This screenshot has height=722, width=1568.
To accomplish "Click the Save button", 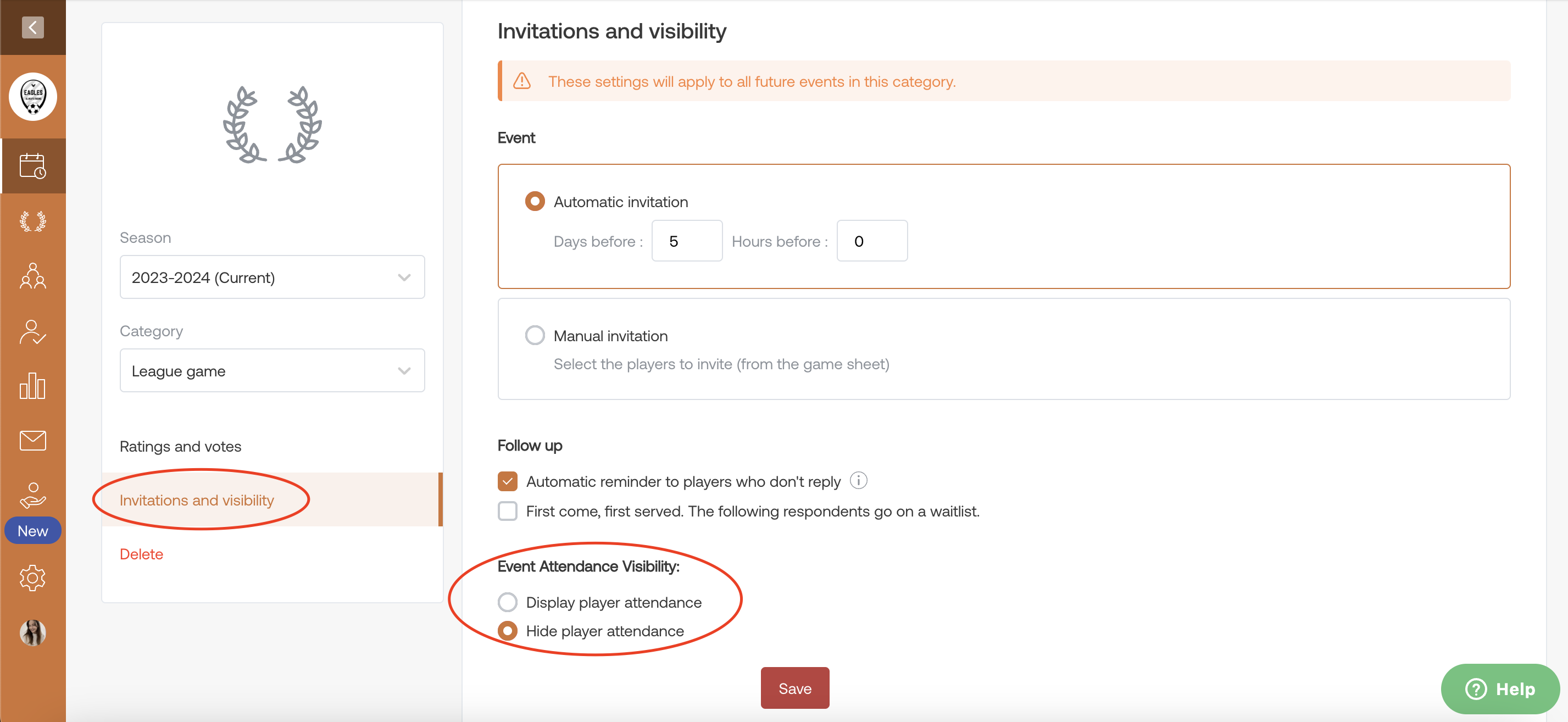I will (x=794, y=687).
